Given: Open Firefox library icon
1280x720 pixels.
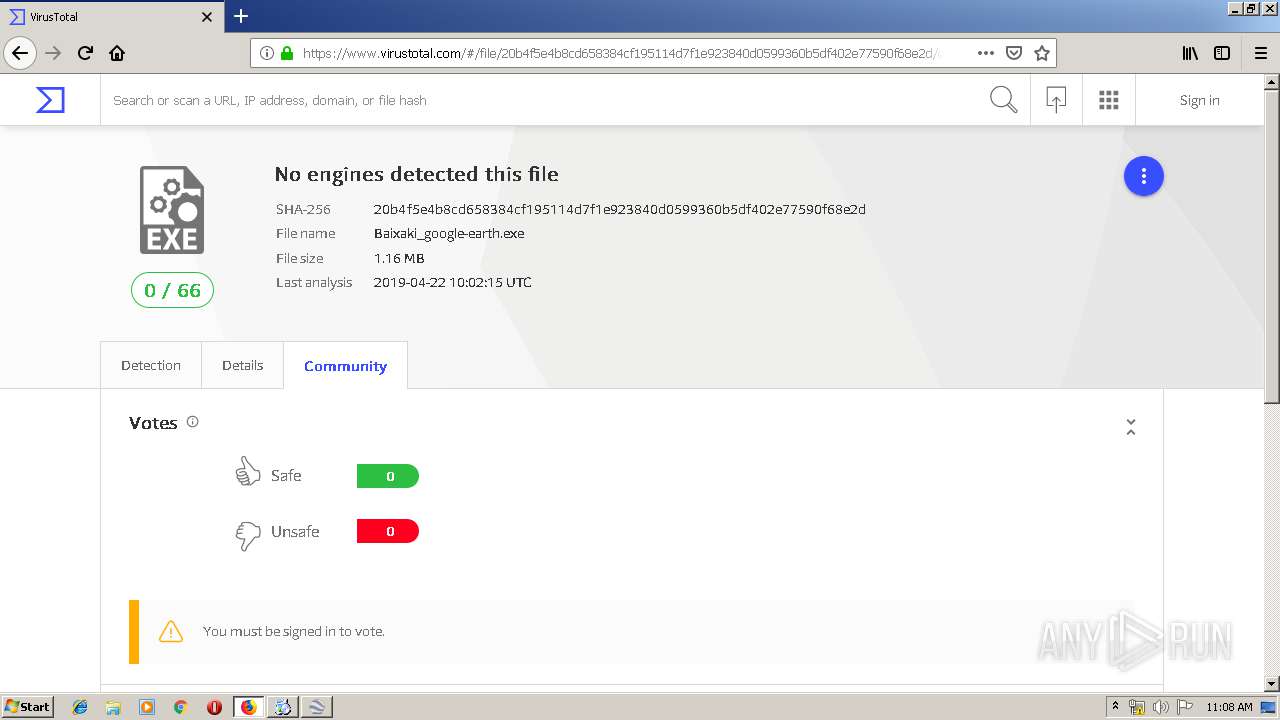Looking at the screenshot, I should click(x=1190, y=53).
